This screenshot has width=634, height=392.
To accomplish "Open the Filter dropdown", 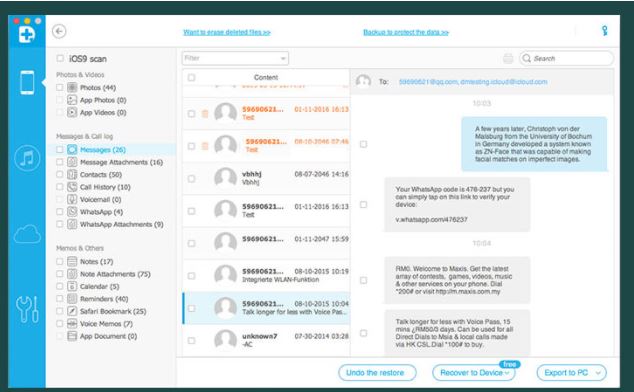I will pos(235,58).
